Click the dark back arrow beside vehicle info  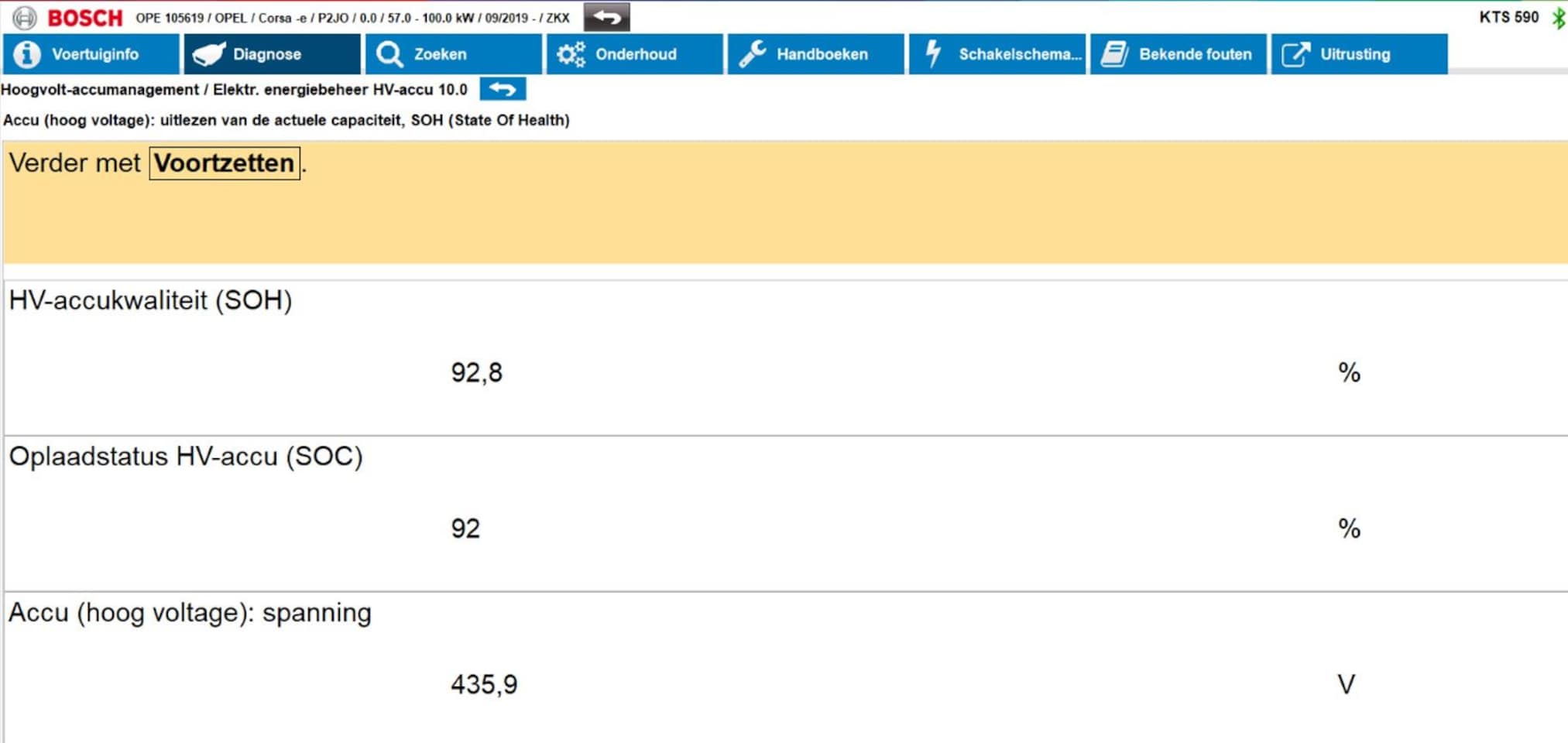tap(606, 17)
